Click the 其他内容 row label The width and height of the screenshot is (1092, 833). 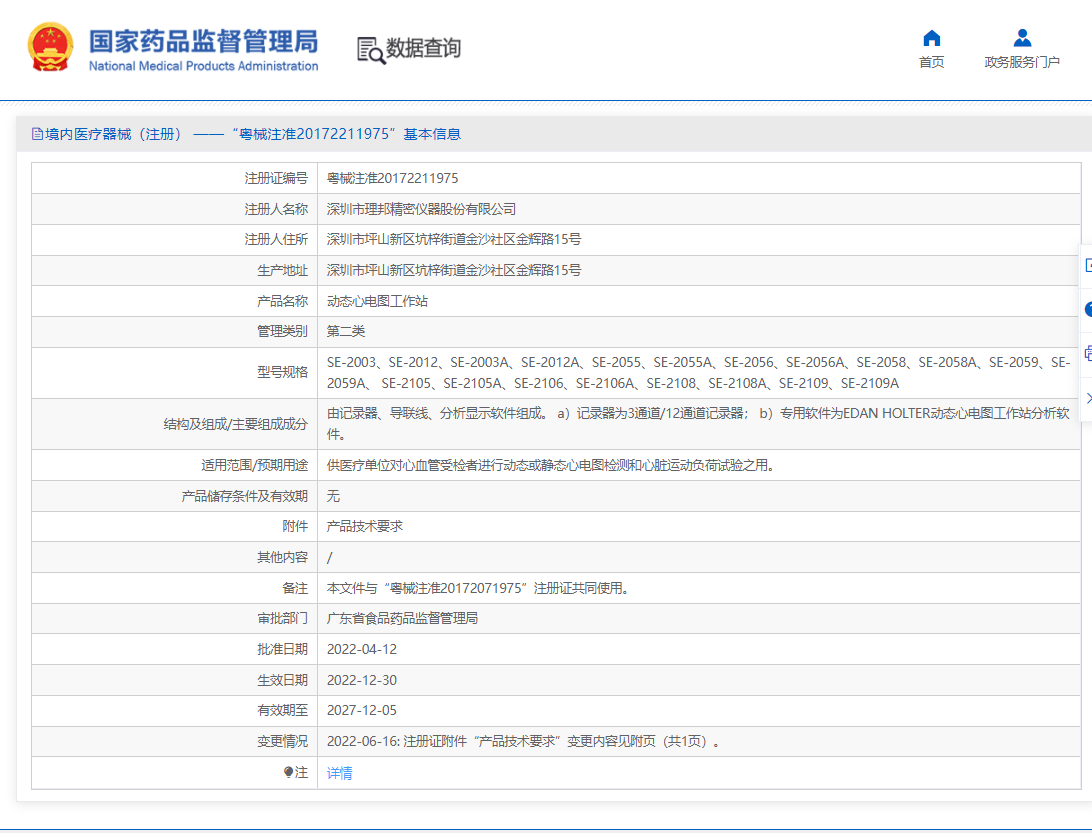[x=282, y=557]
